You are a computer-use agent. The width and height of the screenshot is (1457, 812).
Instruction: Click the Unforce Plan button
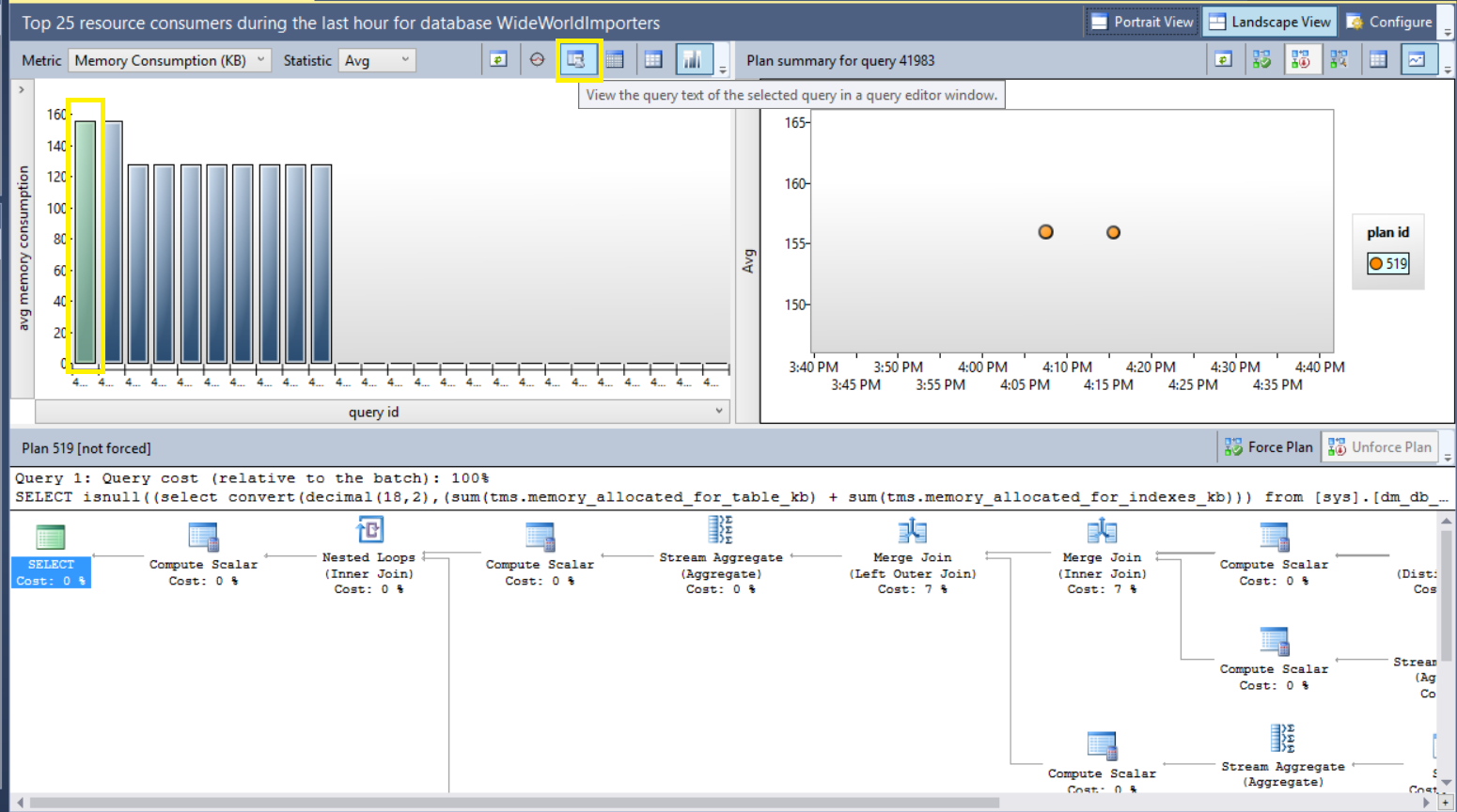coord(1380,447)
